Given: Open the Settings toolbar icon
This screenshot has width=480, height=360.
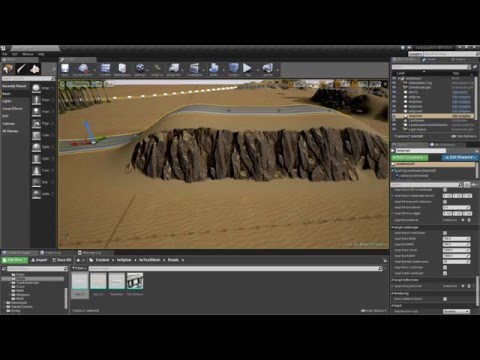Looking at the screenshot, I should [140, 70].
